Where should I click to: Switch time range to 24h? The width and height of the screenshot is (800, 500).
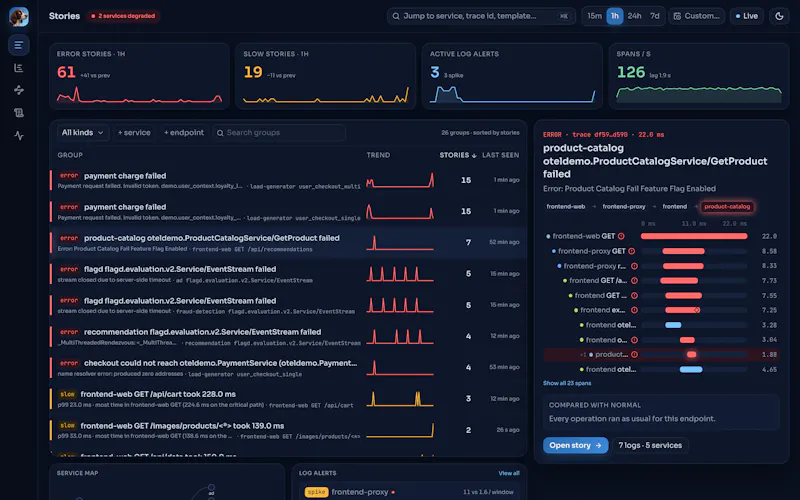[x=635, y=16]
